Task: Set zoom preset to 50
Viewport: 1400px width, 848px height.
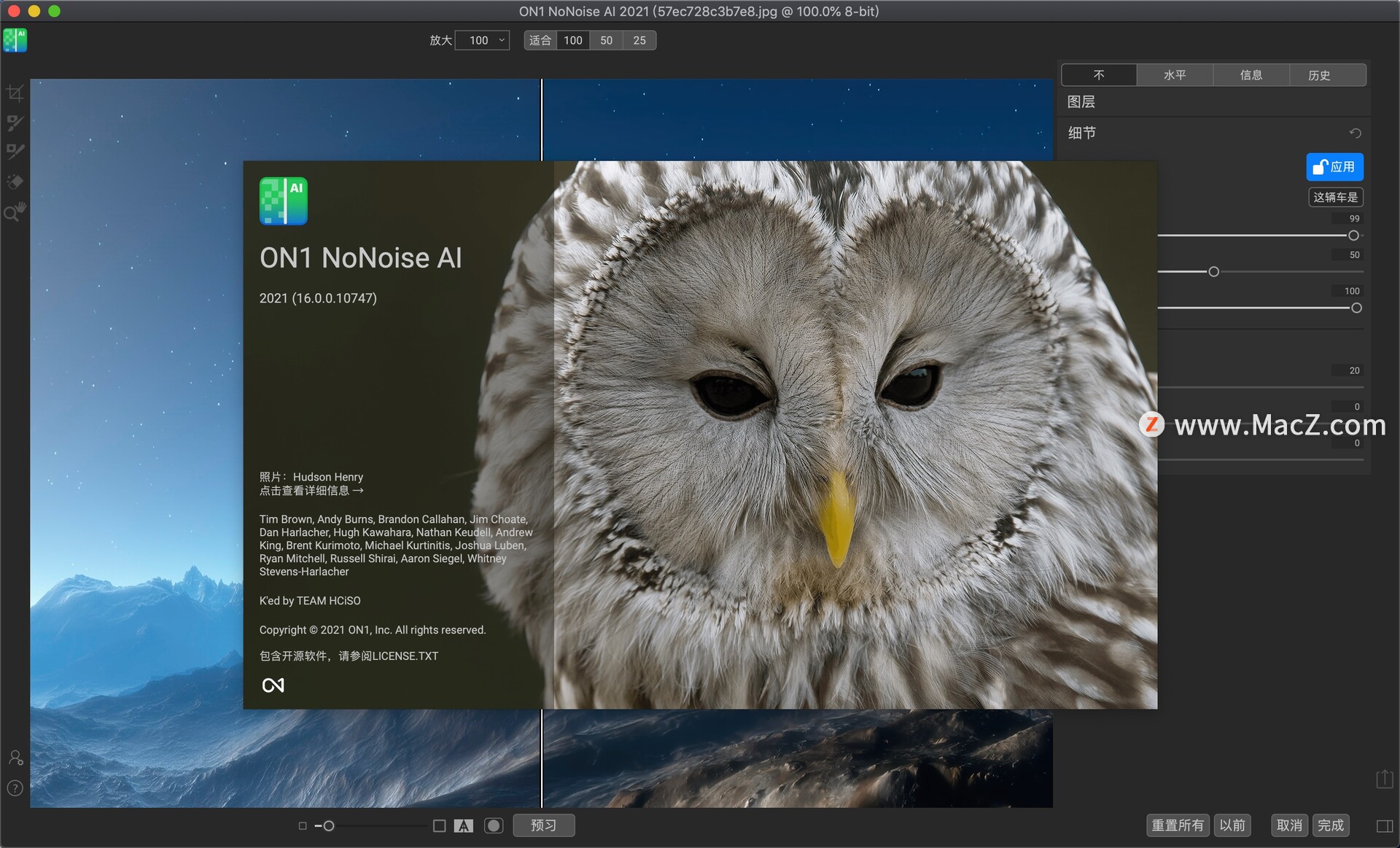Action: (x=606, y=40)
